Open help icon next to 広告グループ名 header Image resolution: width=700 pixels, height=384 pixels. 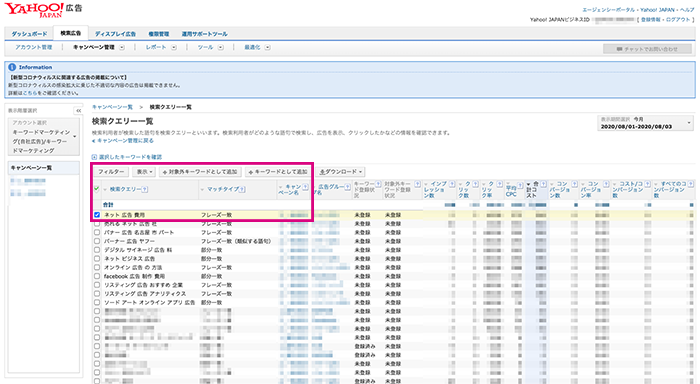347,187
